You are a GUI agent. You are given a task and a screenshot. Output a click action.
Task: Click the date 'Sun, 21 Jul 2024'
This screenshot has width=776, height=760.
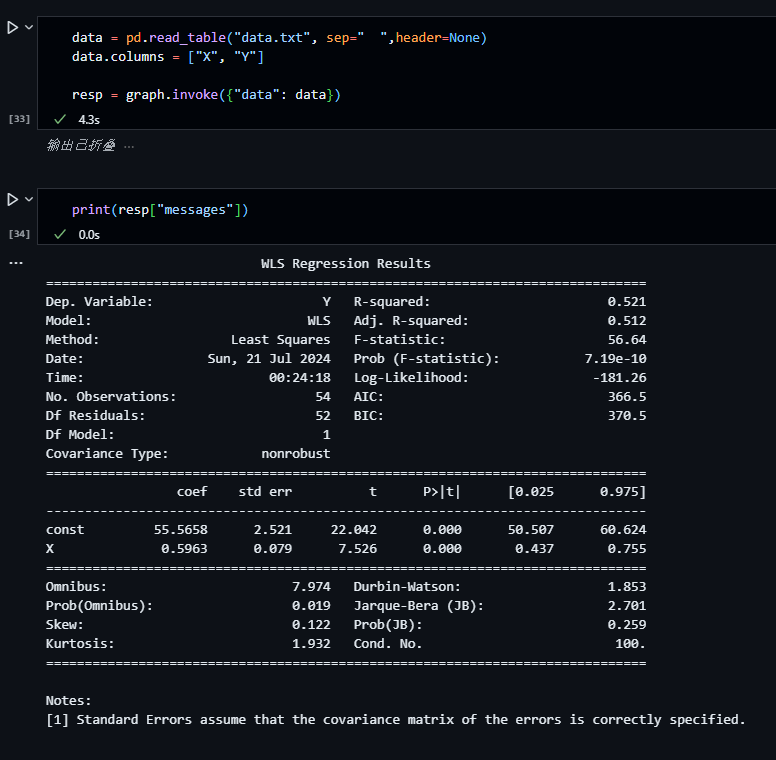tap(269, 359)
